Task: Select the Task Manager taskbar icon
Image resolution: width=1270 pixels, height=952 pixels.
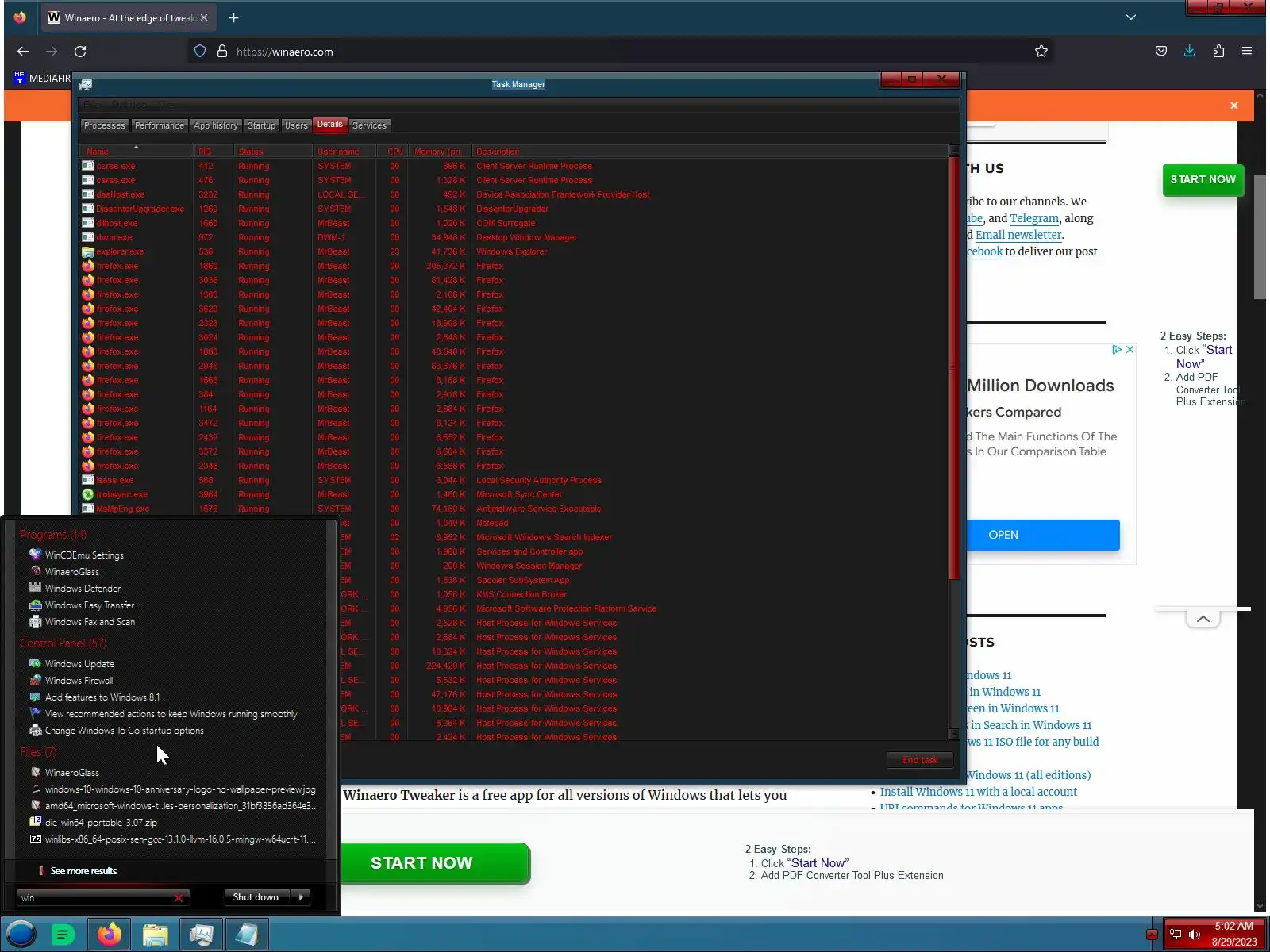Action: (202, 935)
